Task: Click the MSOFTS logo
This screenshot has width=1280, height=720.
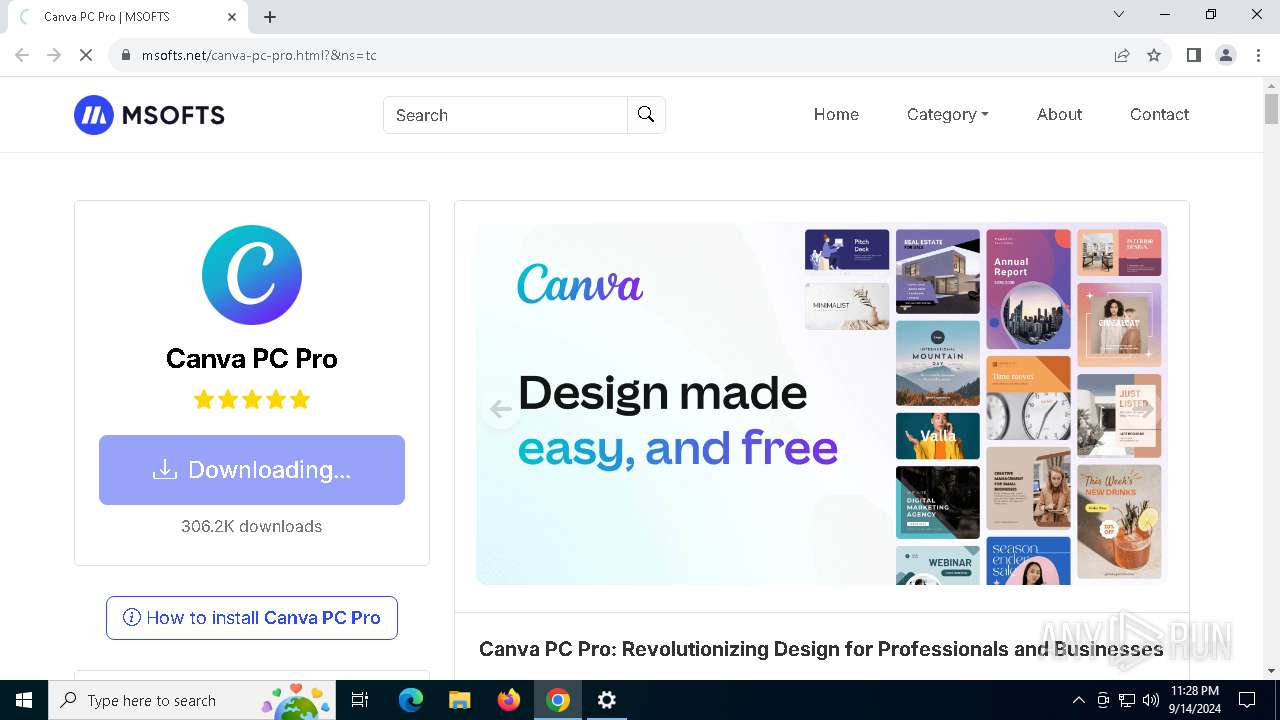Action: 149,115
